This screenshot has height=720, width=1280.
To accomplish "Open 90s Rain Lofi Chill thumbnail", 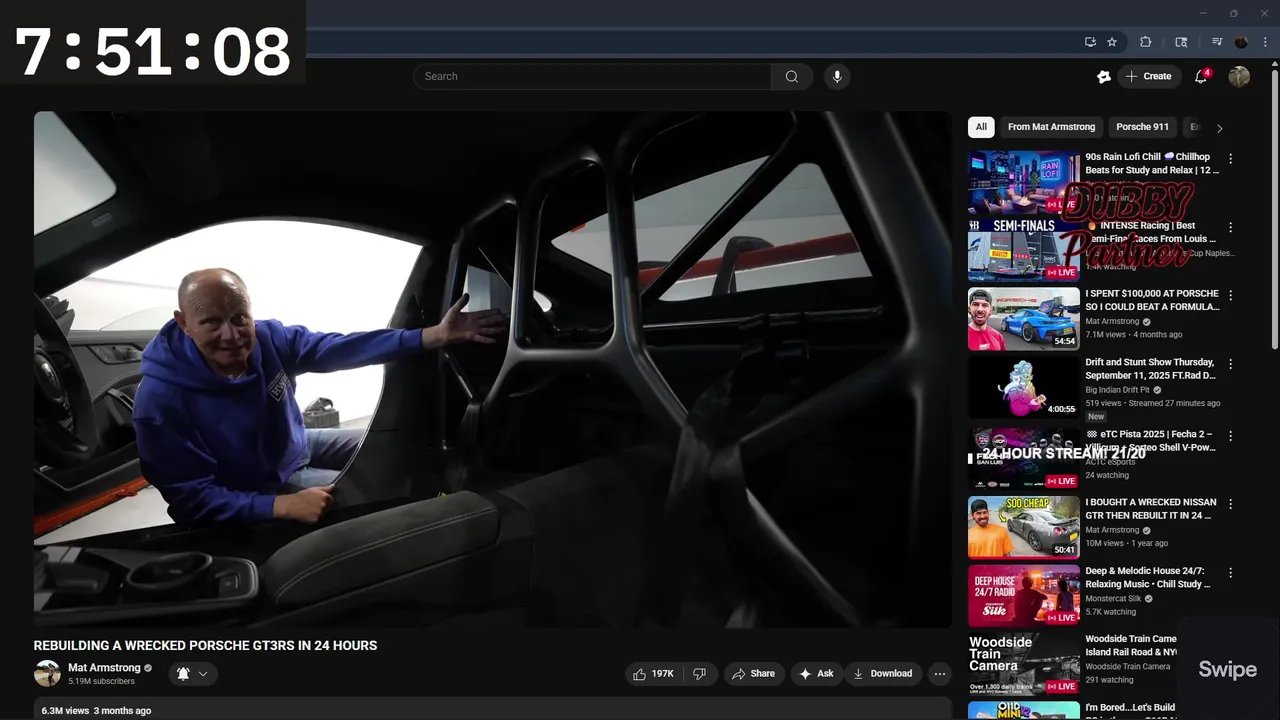I will [1023, 182].
